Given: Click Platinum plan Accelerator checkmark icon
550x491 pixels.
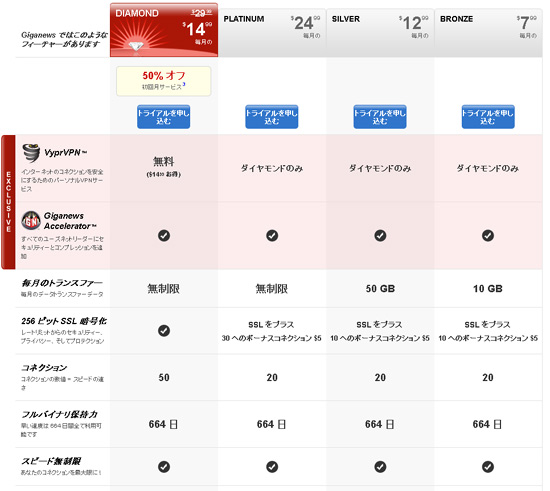Looking at the screenshot, I should tap(272, 235).
